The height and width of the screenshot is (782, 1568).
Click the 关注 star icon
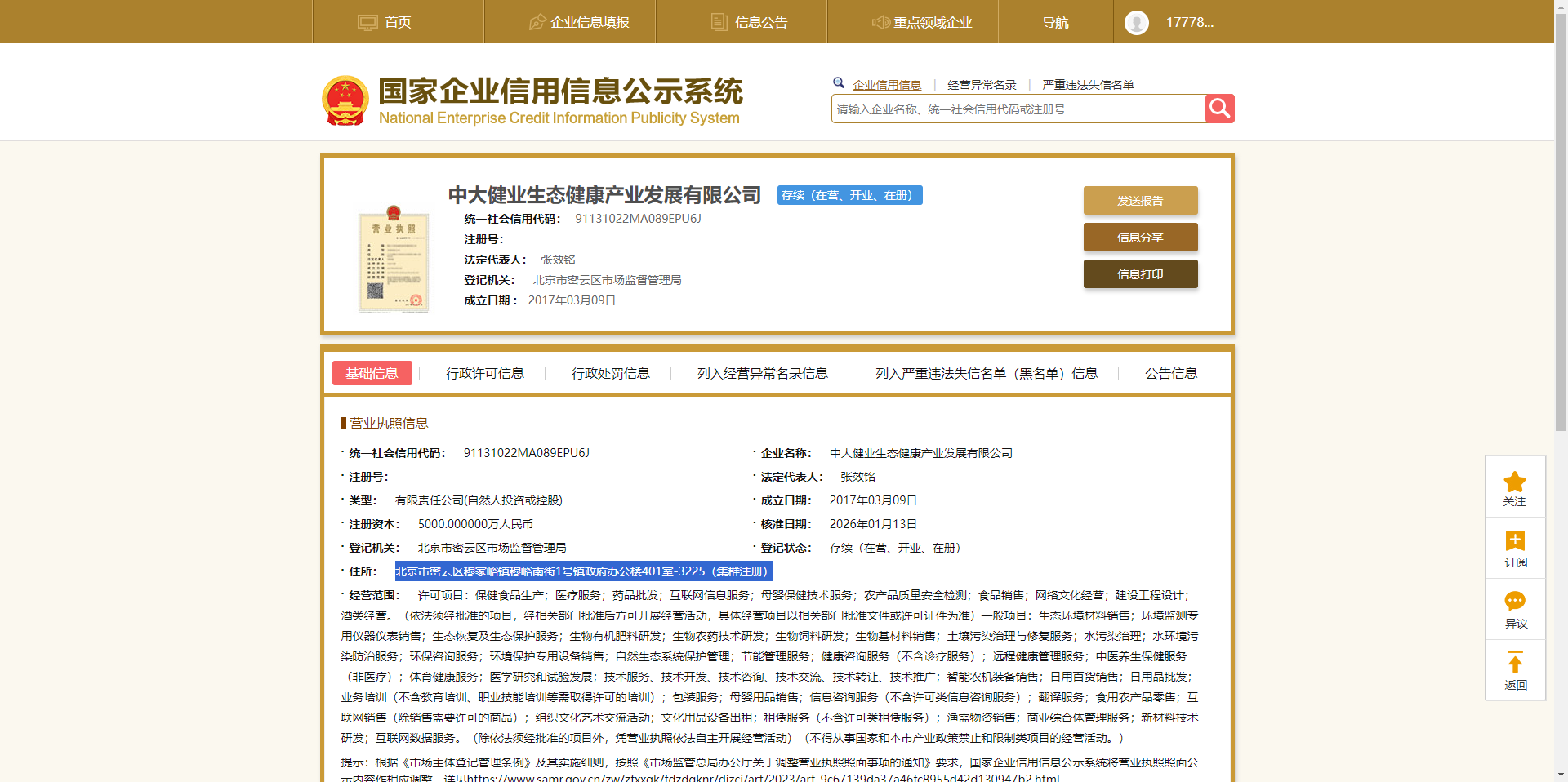[x=1515, y=481]
